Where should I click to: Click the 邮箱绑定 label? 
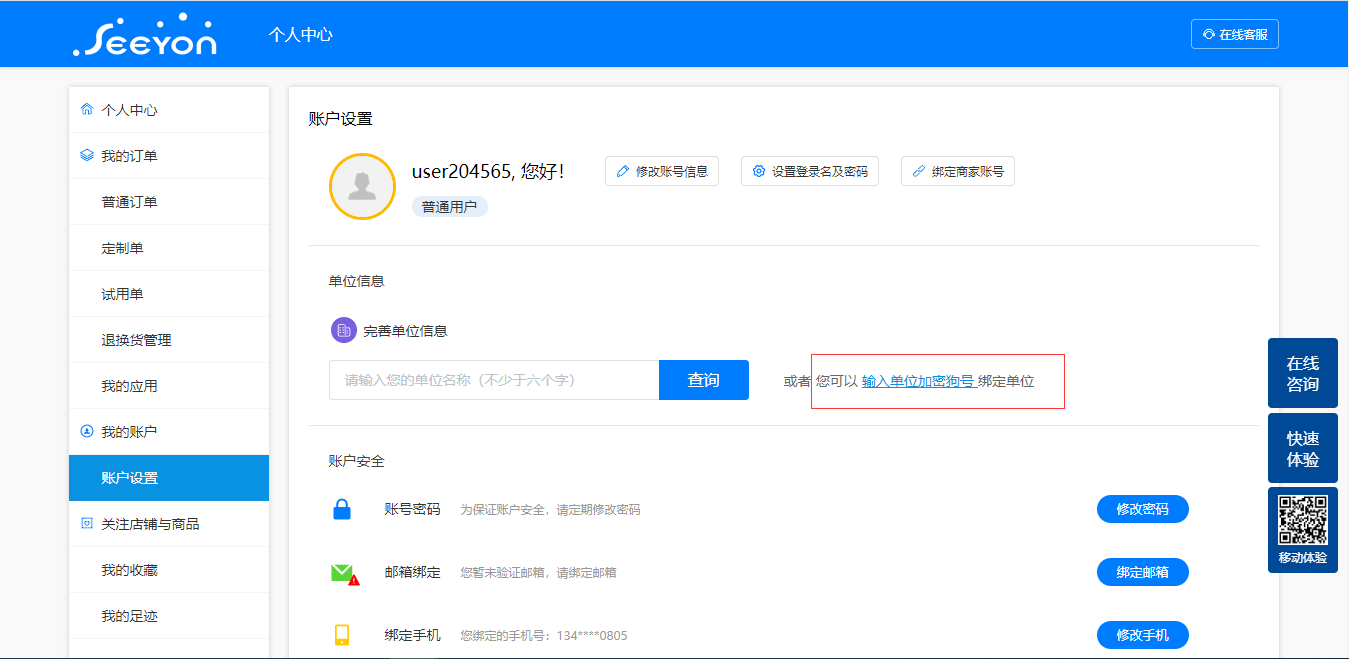click(412, 572)
